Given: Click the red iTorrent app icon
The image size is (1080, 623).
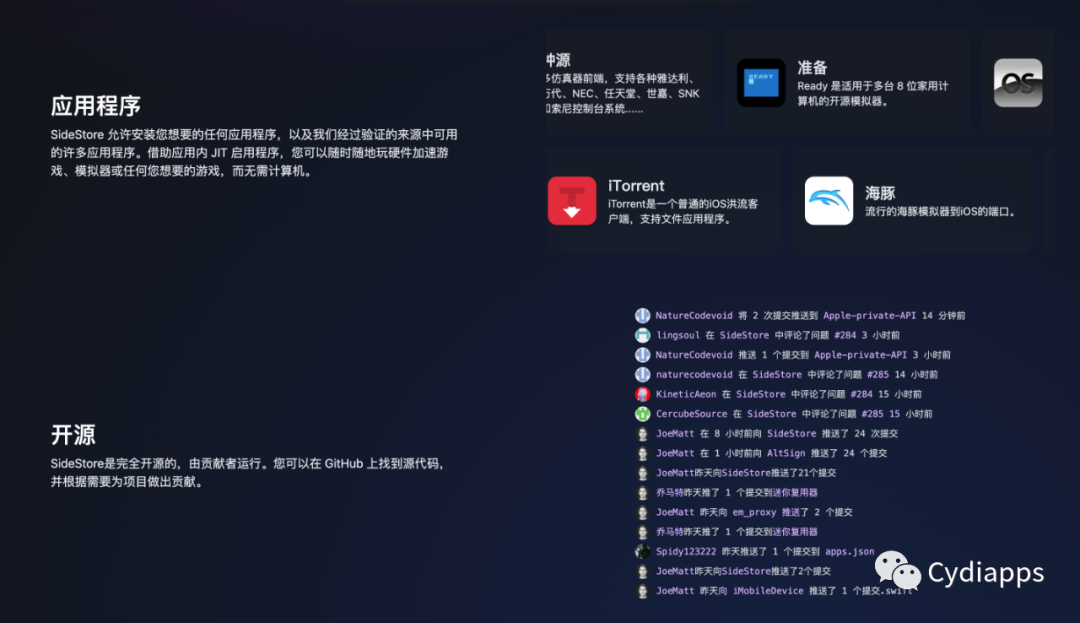Looking at the screenshot, I should [572, 201].
